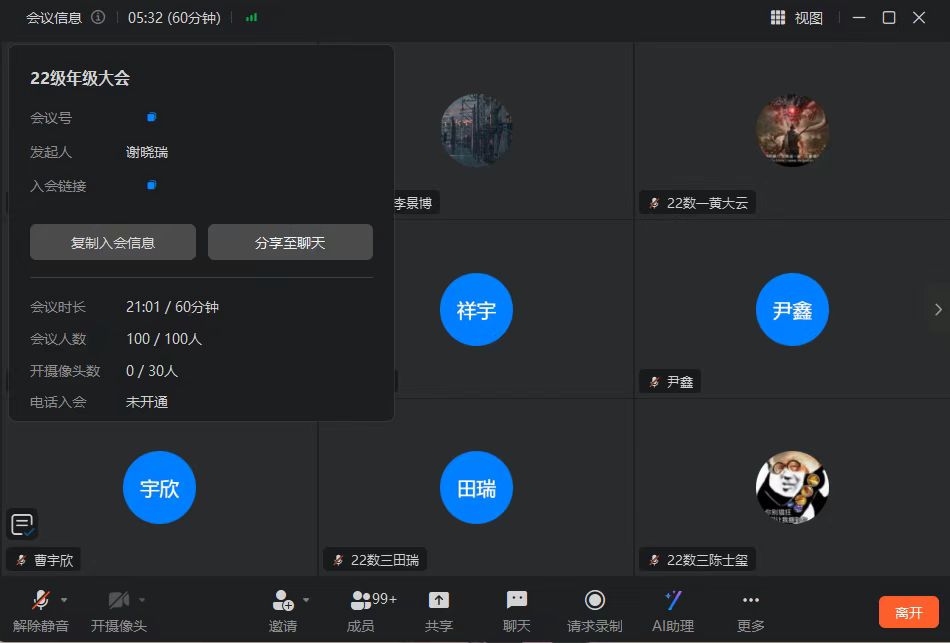This screenshot has height=643, width=950.
Task: Open the Chat panel
Action: pos(516,609)
